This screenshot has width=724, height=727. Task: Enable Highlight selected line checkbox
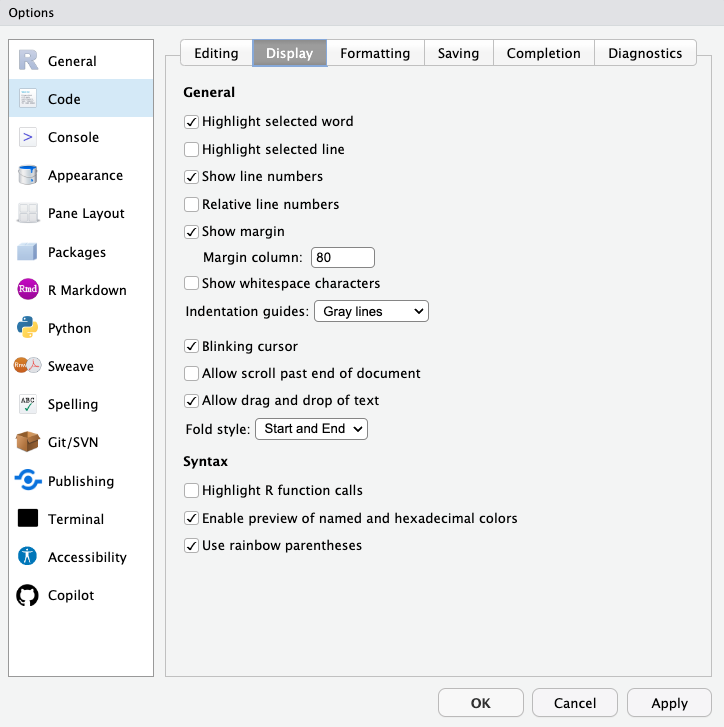192,150
